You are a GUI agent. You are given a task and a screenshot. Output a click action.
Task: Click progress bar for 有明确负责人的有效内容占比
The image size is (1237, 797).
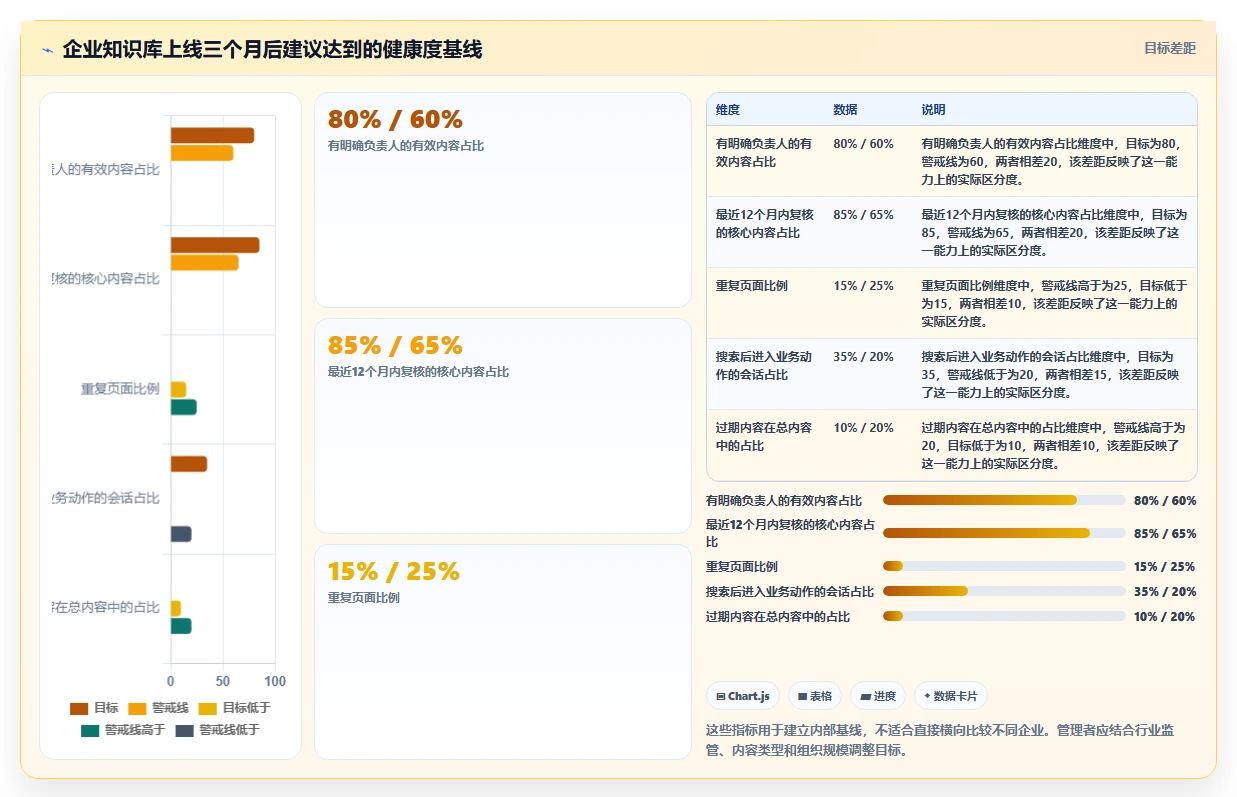coord(1004,500)
